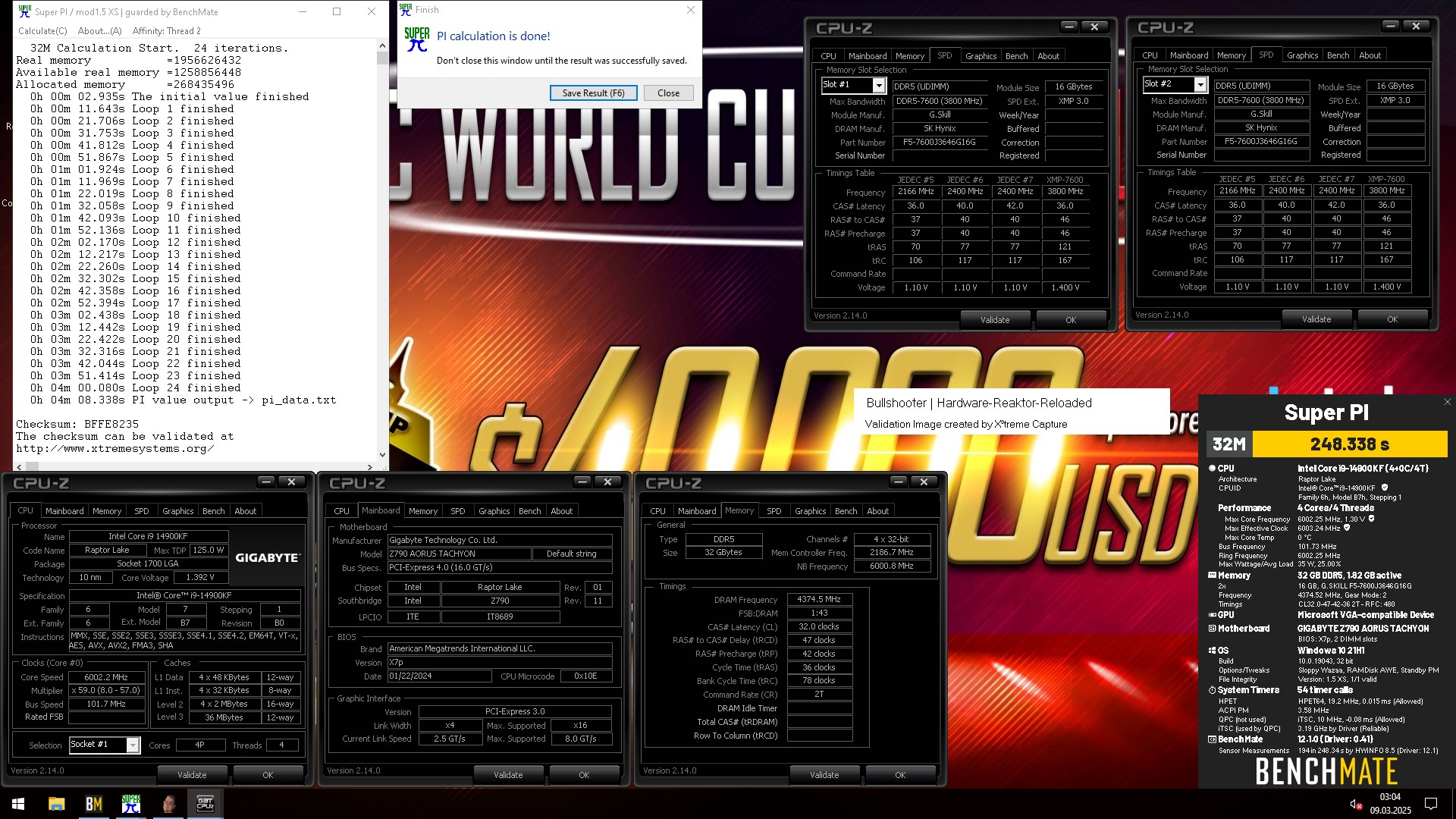Image resolution: width=1456 pixels, height=819 pixels.
Task: Open the About...(A) menu in Super PI
Action: tap(99, 31)
